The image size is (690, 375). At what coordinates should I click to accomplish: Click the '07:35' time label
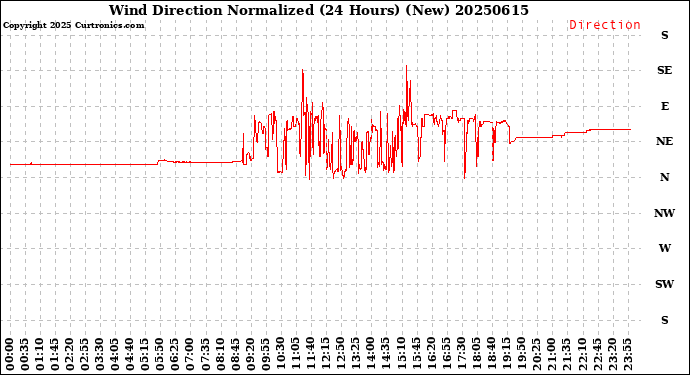point(205,354)
